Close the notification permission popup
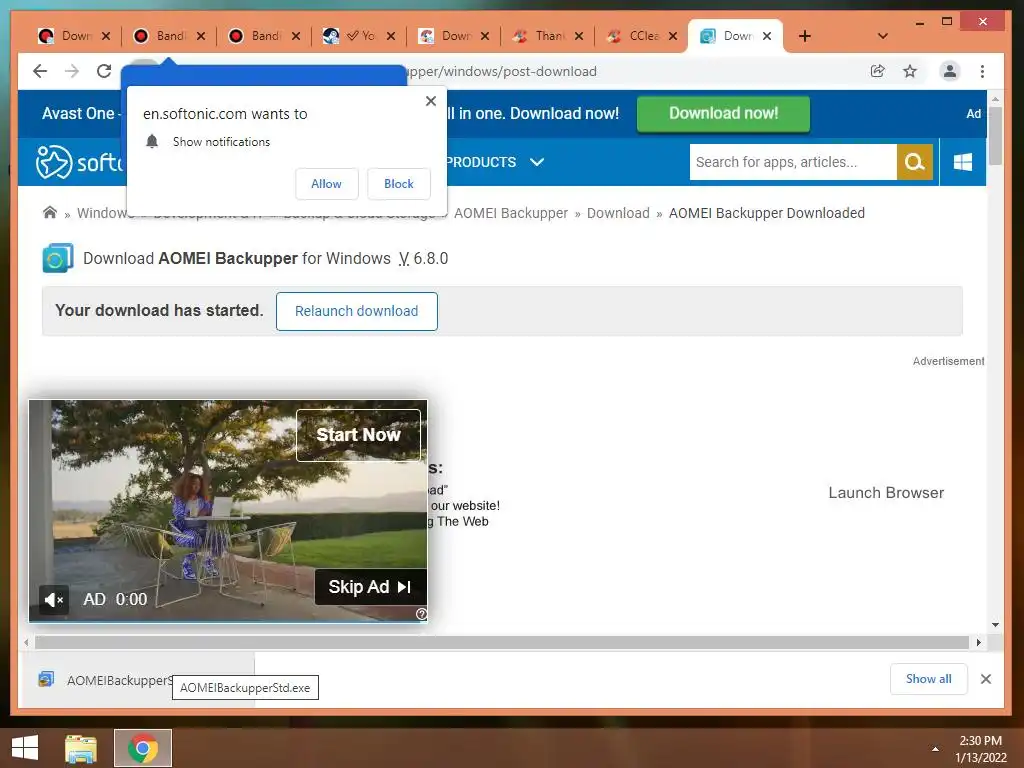Image resolution: width=1024 pixels, height=768 pixels. (430, 101)
